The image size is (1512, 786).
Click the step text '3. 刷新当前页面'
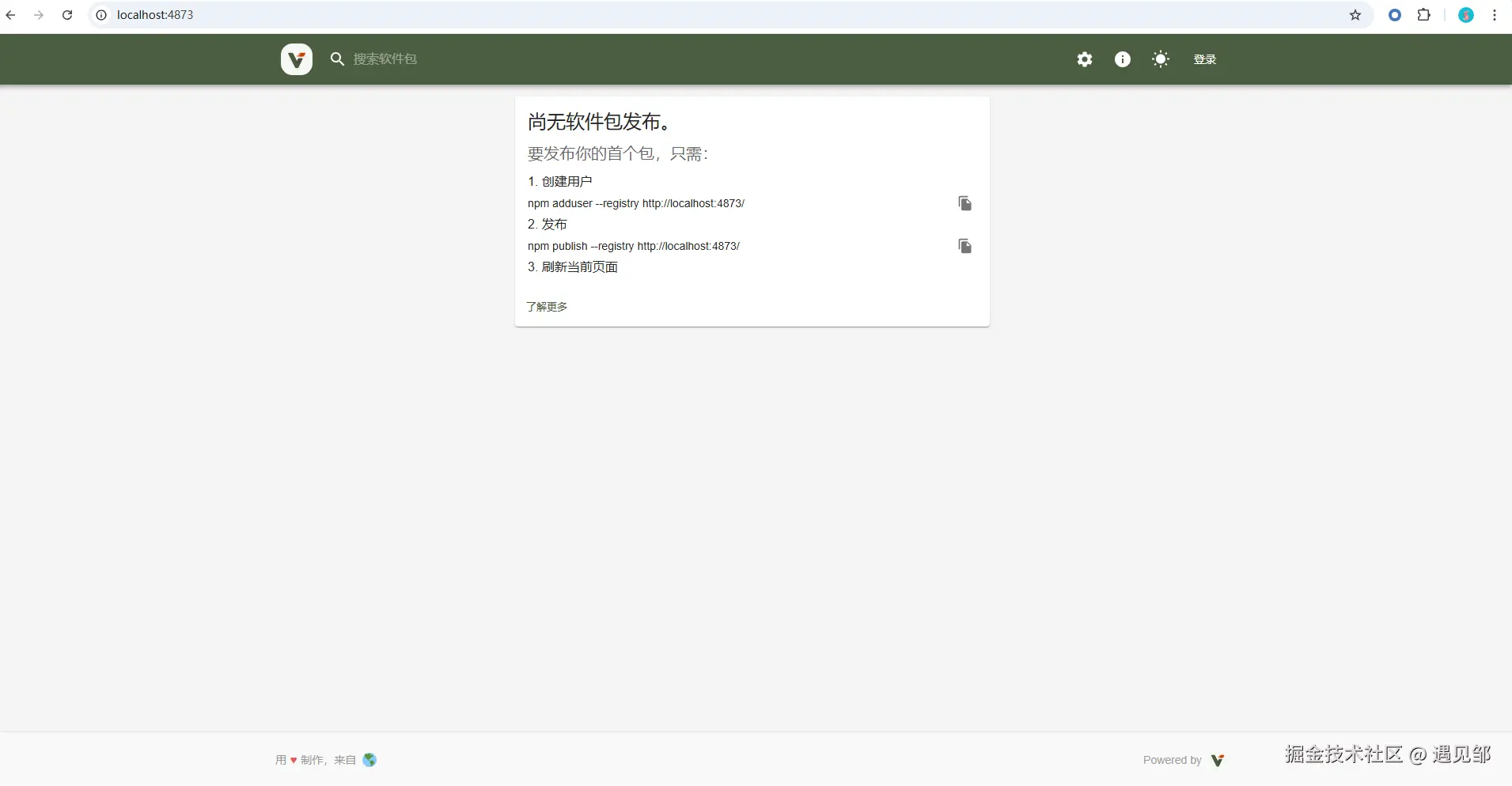[573, 266]
